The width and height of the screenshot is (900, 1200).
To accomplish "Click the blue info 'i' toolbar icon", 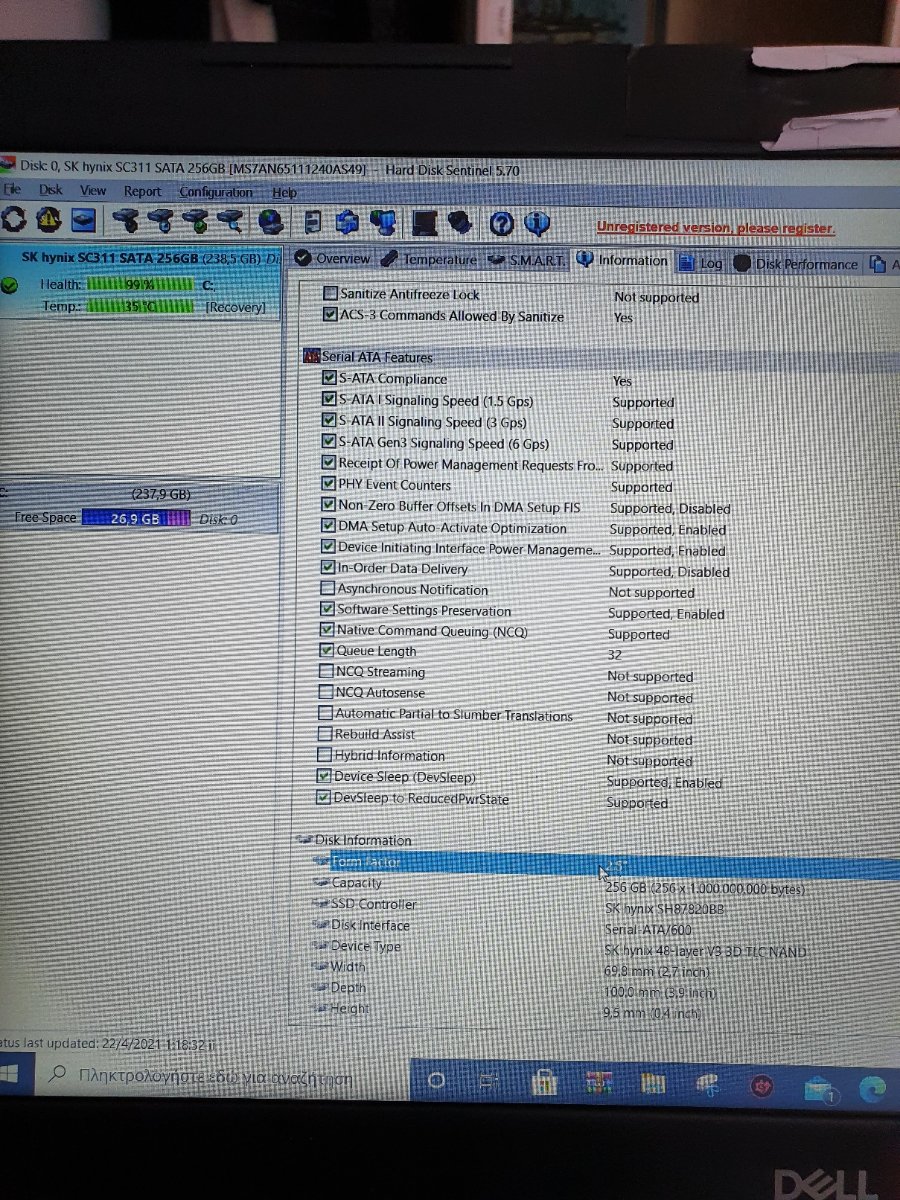I will tap(537, 223).
